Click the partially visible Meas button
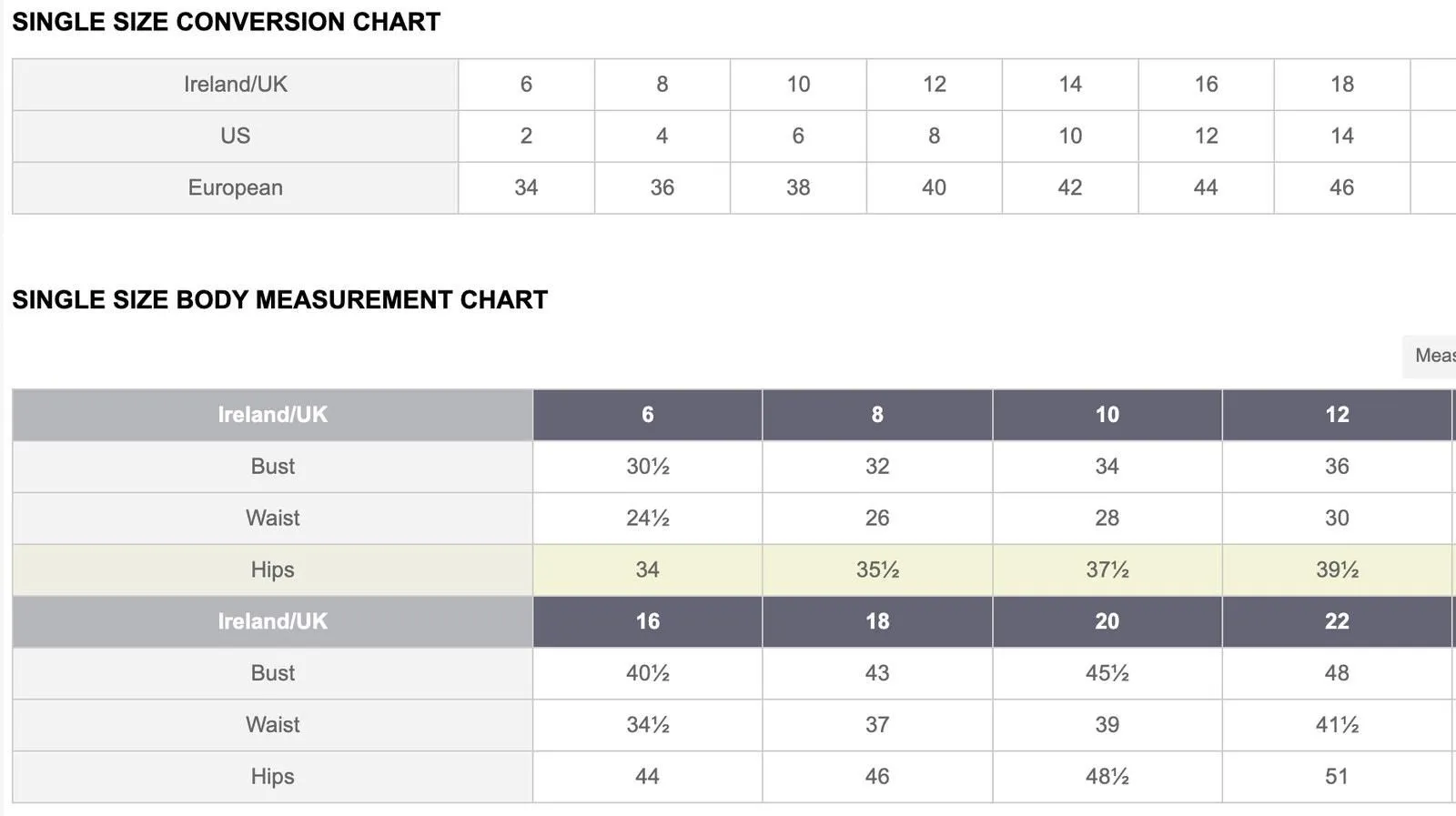Image resolution: width=1456 pixels, height=816 pixels. point(1430,356)
